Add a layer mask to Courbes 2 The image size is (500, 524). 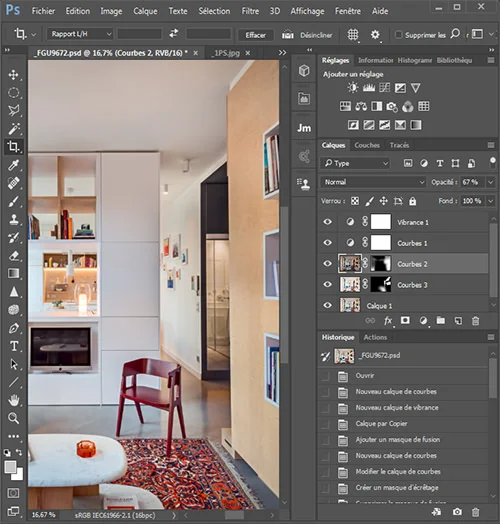point(405,320)
